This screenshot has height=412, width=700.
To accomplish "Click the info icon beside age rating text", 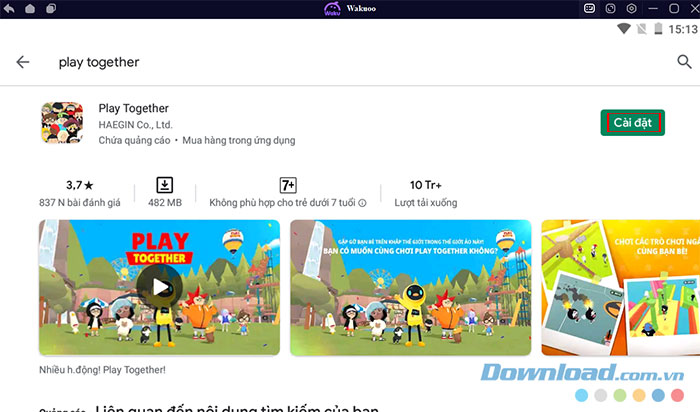I will [362, 203].
